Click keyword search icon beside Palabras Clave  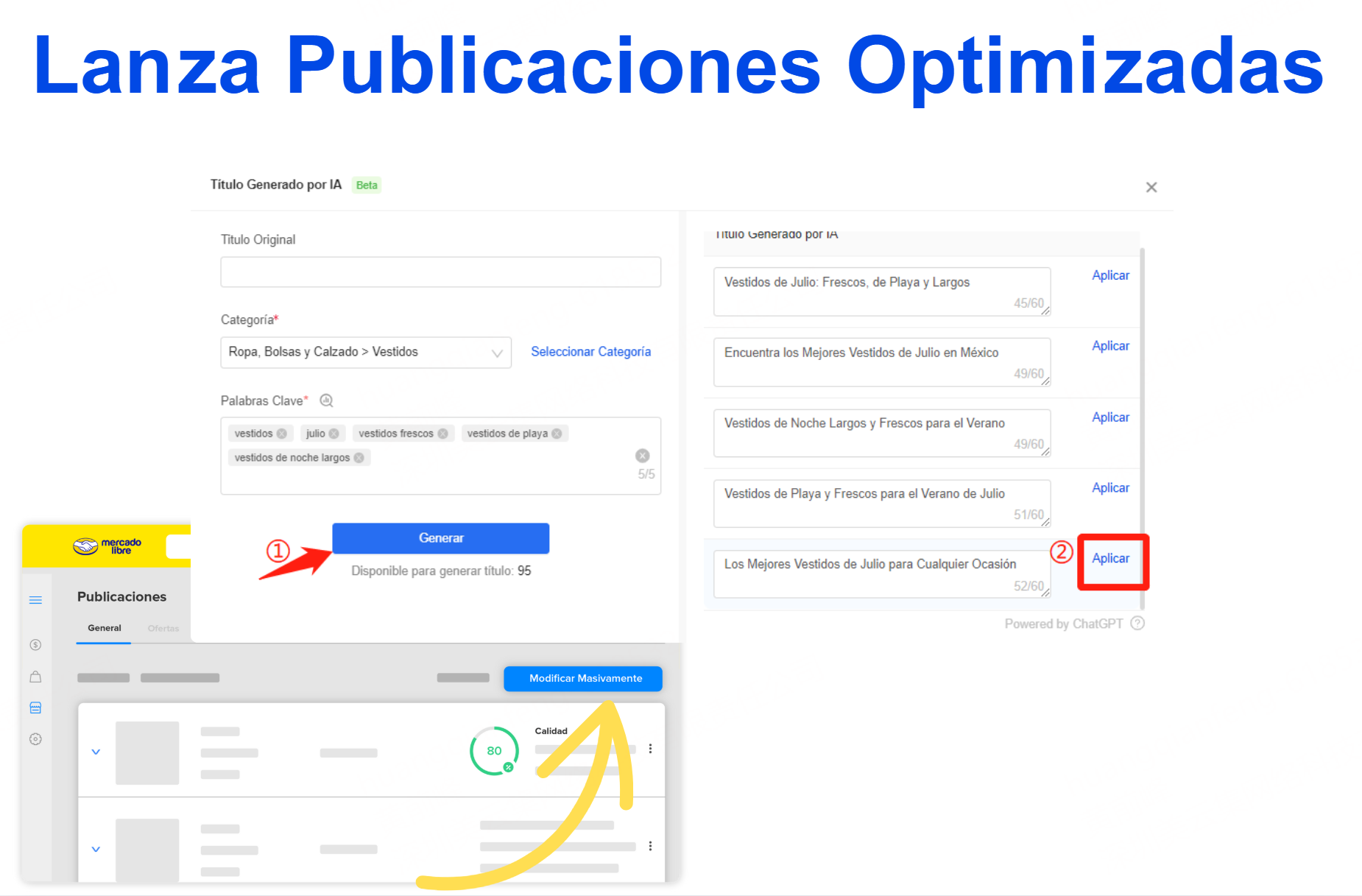pyautogui.click(x=326, y=401)
